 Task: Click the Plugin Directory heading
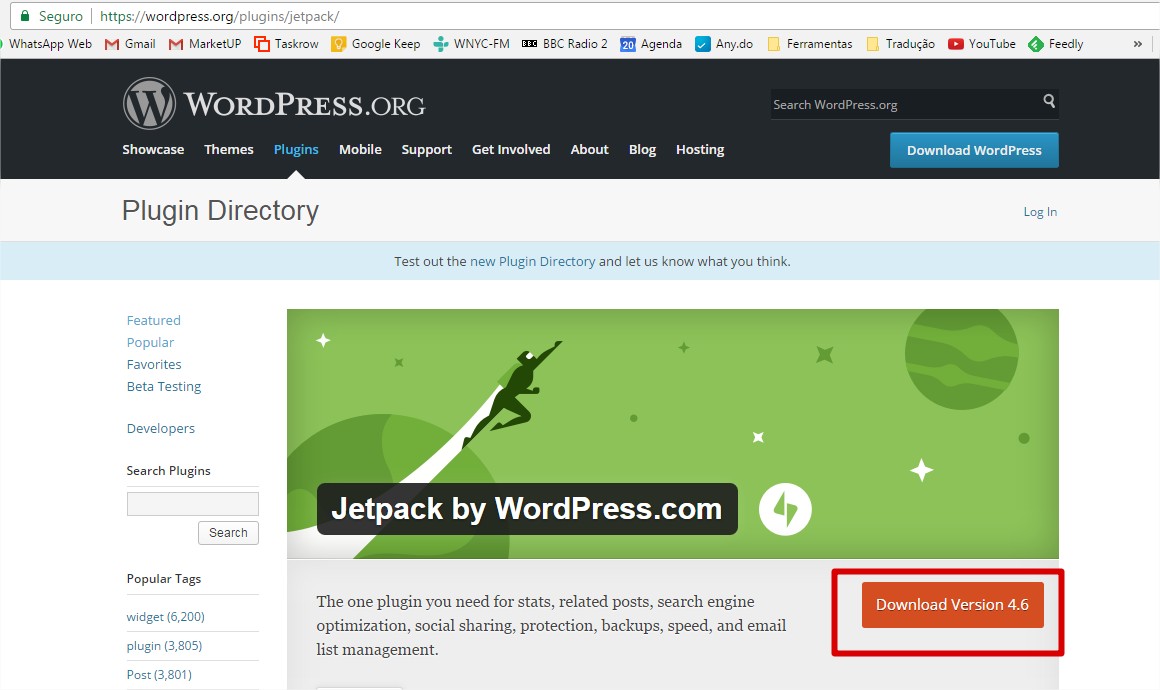point(220,211)
